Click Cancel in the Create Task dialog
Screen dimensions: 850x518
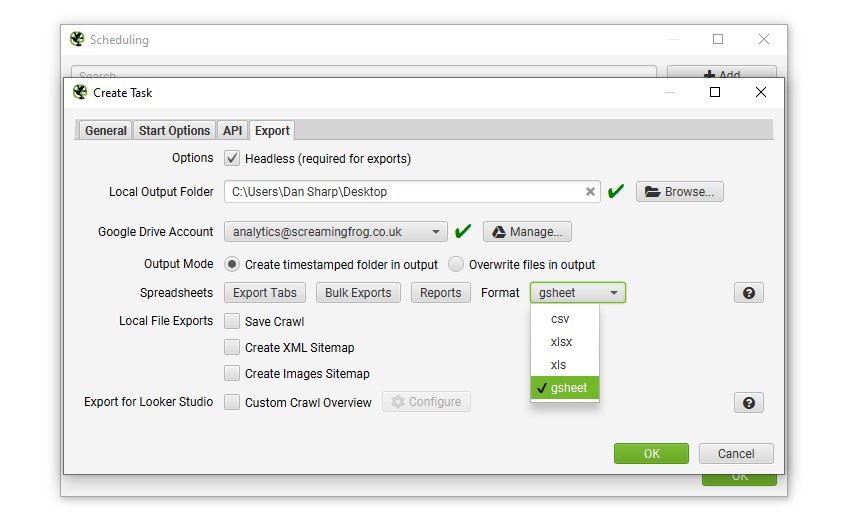click(736, 454)
